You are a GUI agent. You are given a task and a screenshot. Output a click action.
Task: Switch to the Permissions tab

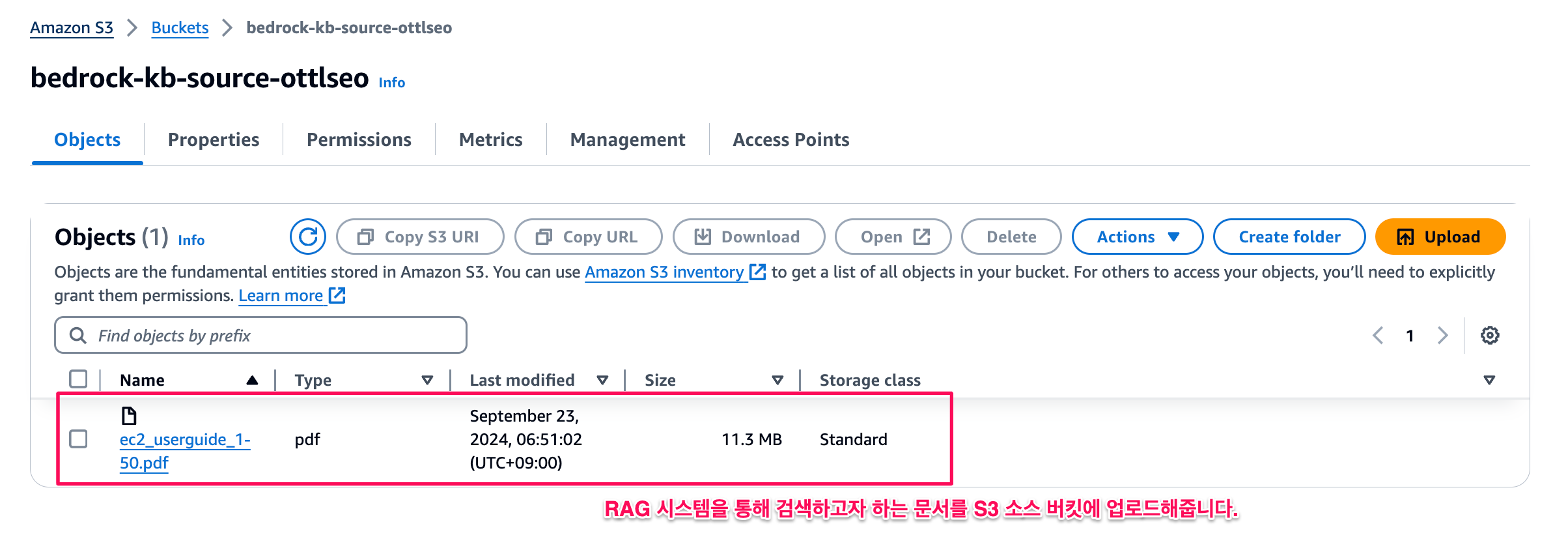[x=359, y=139]
